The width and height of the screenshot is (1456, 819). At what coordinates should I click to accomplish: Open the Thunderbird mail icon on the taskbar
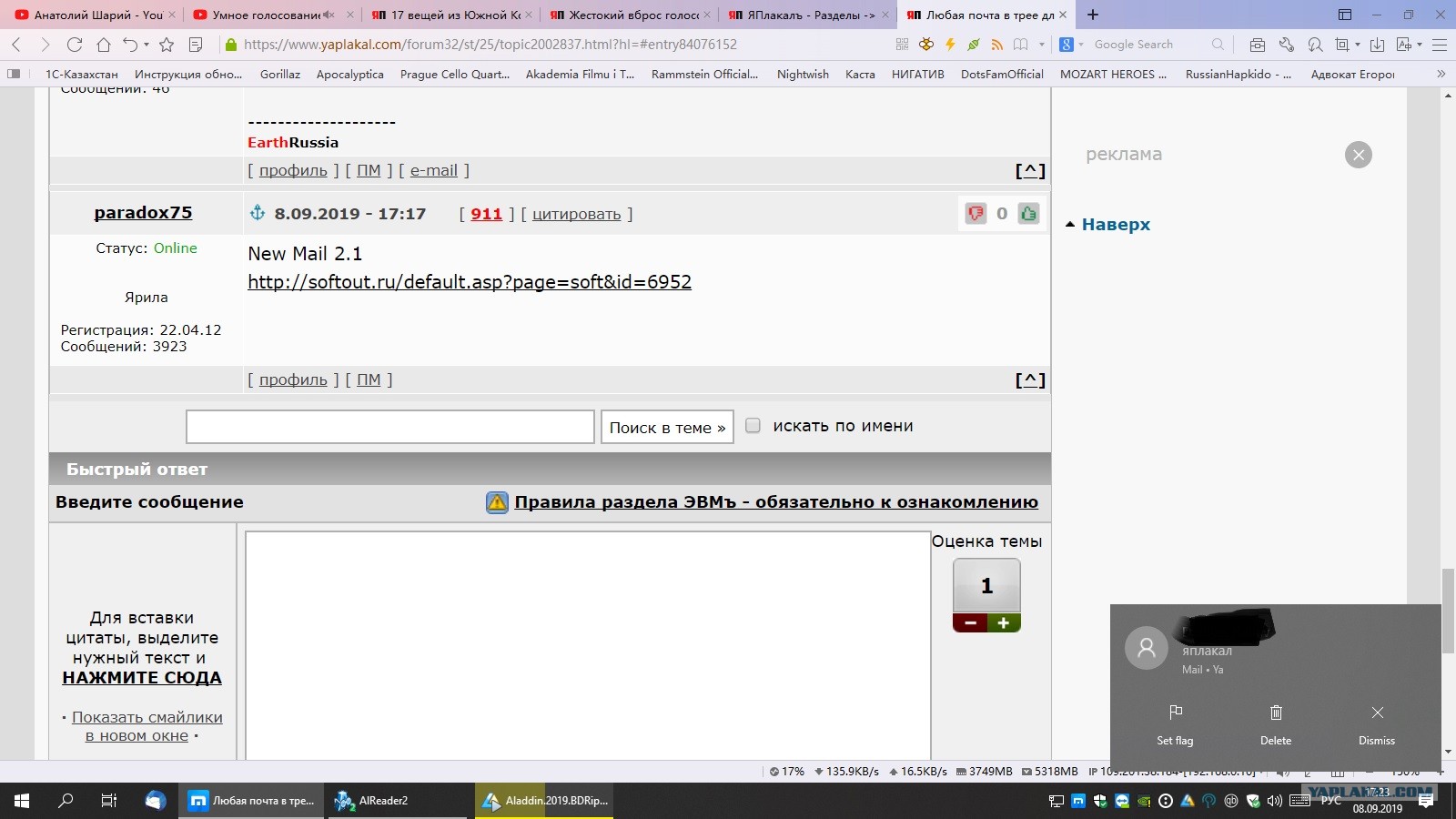pyautogui.click(x=155, y=801)
